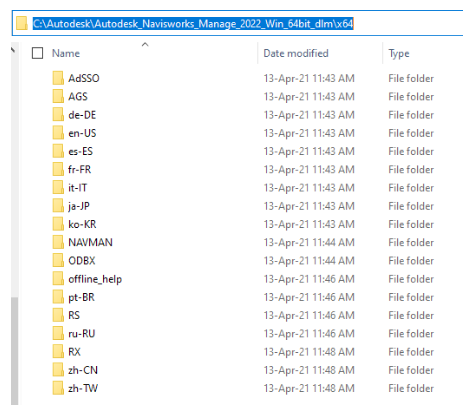Screen dimensions: 466x412
Task: Select the ko-KR folder icon
Action: pos(58,224)
